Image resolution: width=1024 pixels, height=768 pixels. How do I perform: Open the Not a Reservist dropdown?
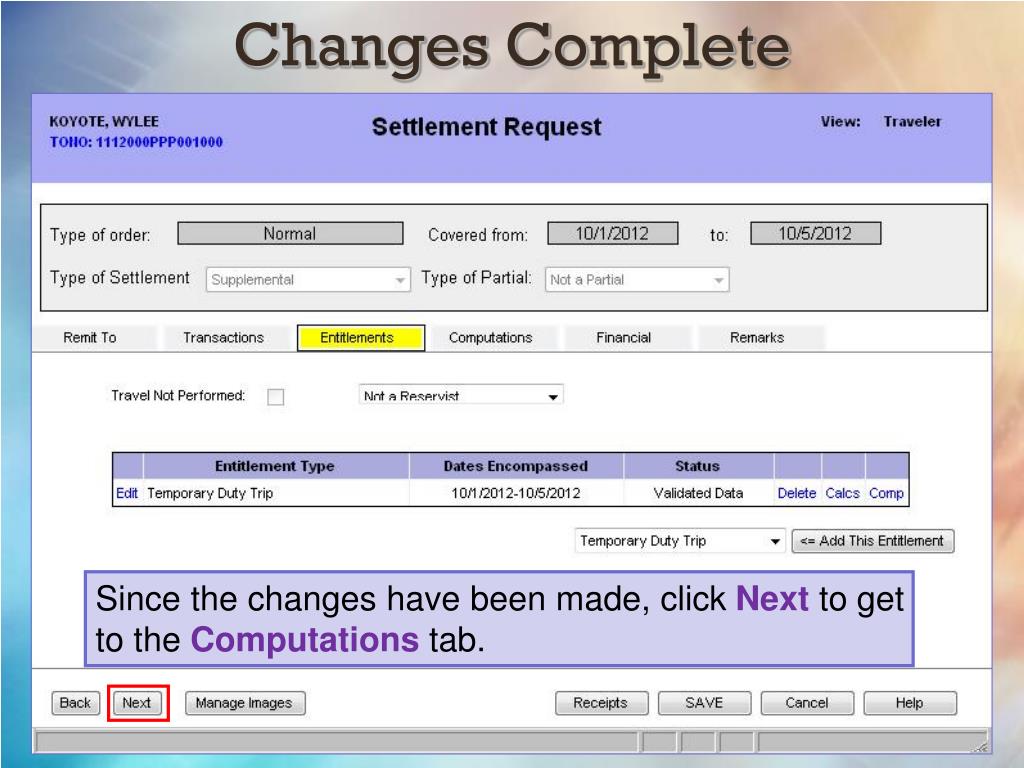460,396
